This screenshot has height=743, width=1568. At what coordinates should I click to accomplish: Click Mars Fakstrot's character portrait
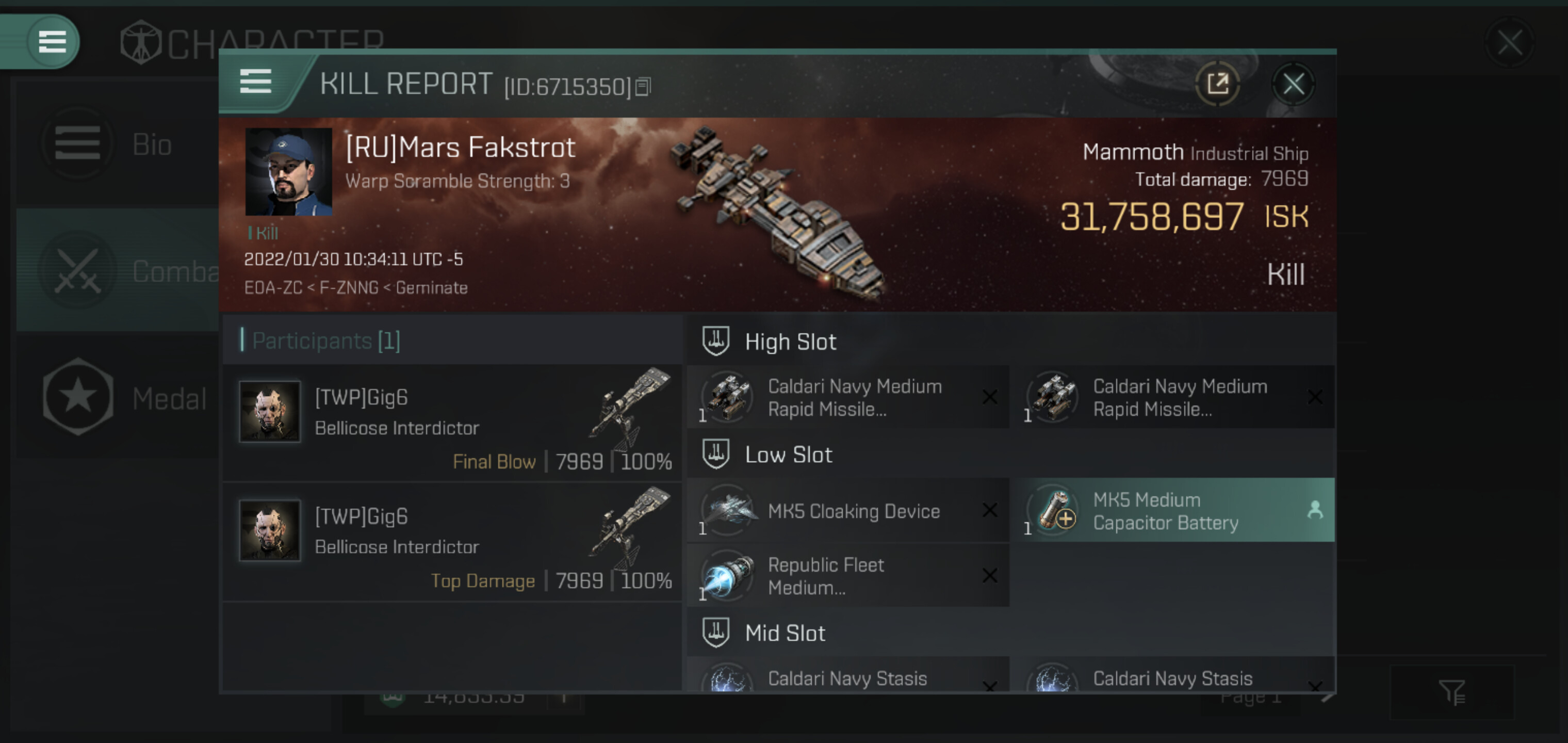click(288, 172)
